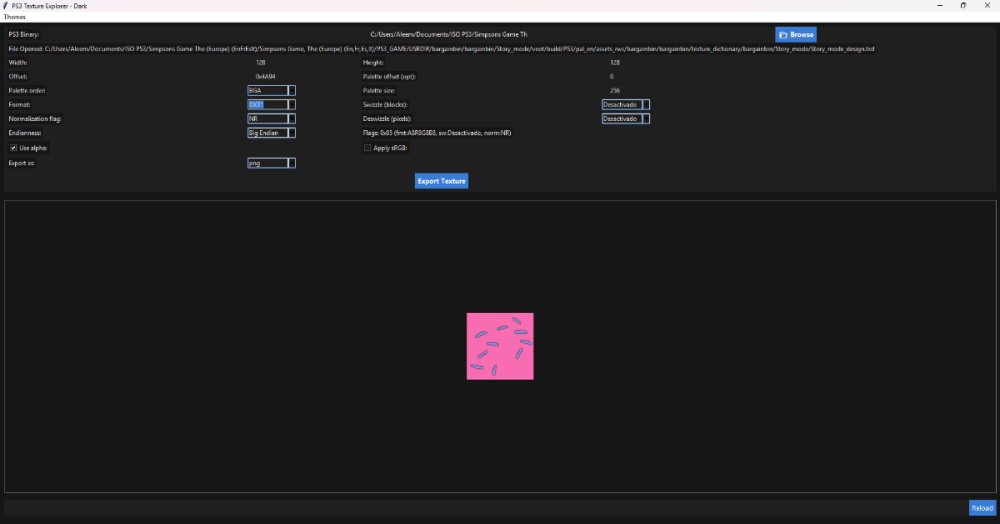Screen dimensions: 1000x524
Task: Click the Flags info text
Action: (x=437, y=133)
